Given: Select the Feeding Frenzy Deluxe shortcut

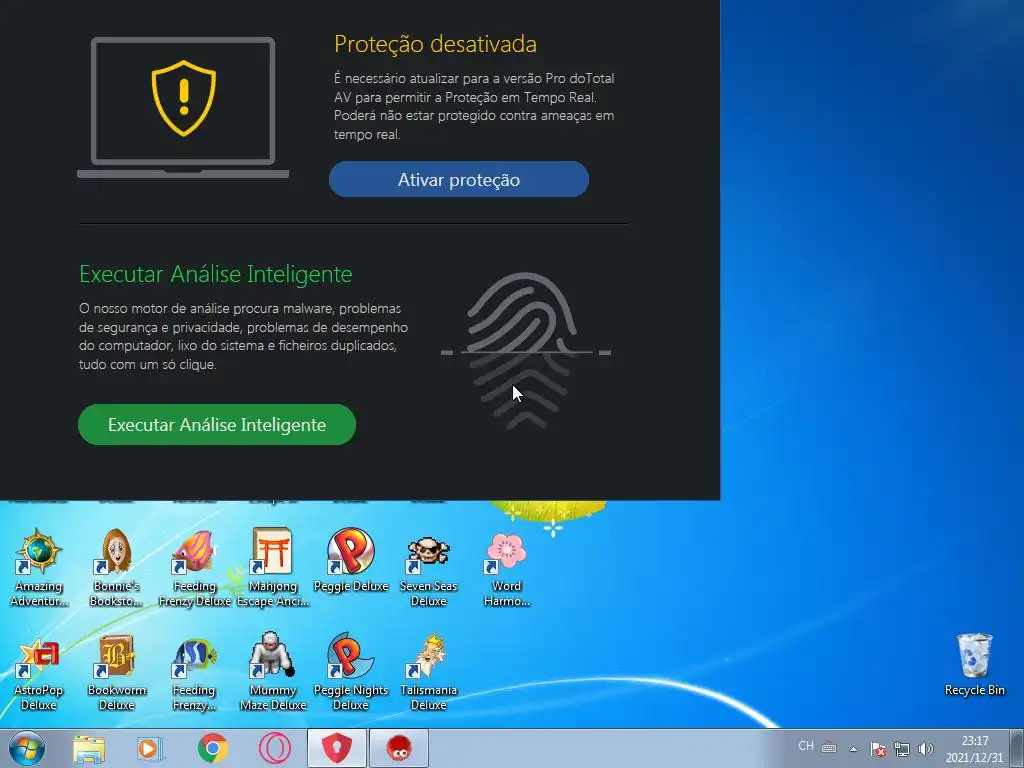Looking at the screenshot, I should pyautogui.click(x=195, y=567).
